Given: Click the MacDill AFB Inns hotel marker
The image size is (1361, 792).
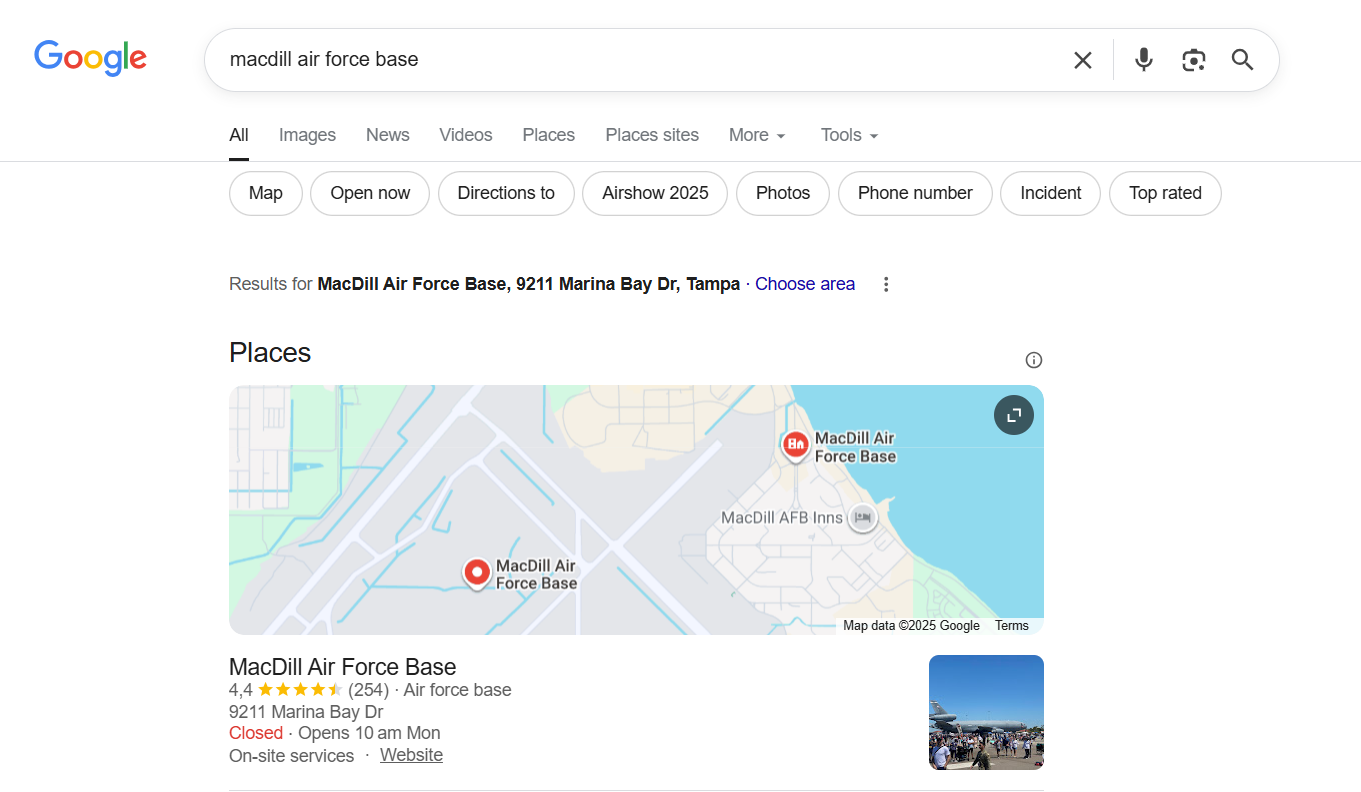Looking at the screenshot, I should (862, 518).
